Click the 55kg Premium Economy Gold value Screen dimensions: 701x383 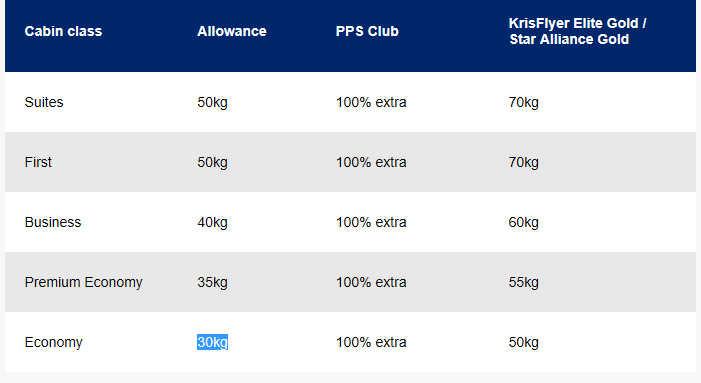click(524, 282)
